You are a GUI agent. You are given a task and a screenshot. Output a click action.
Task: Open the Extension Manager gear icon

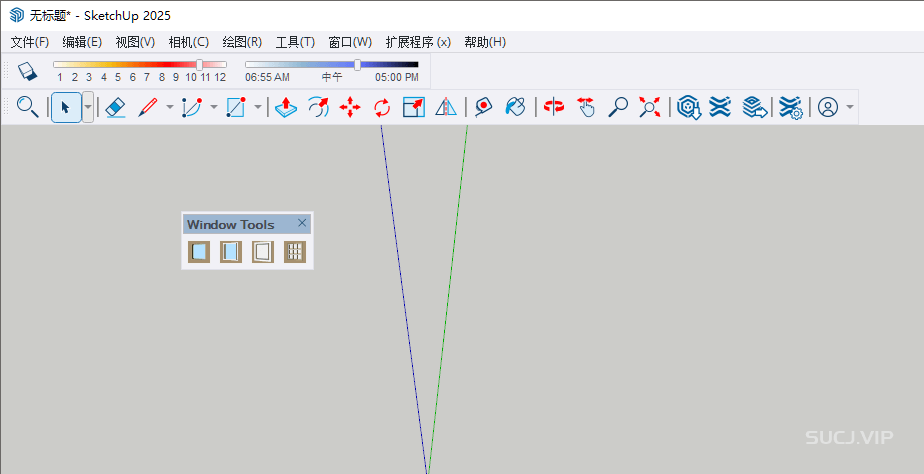(790, 108)
